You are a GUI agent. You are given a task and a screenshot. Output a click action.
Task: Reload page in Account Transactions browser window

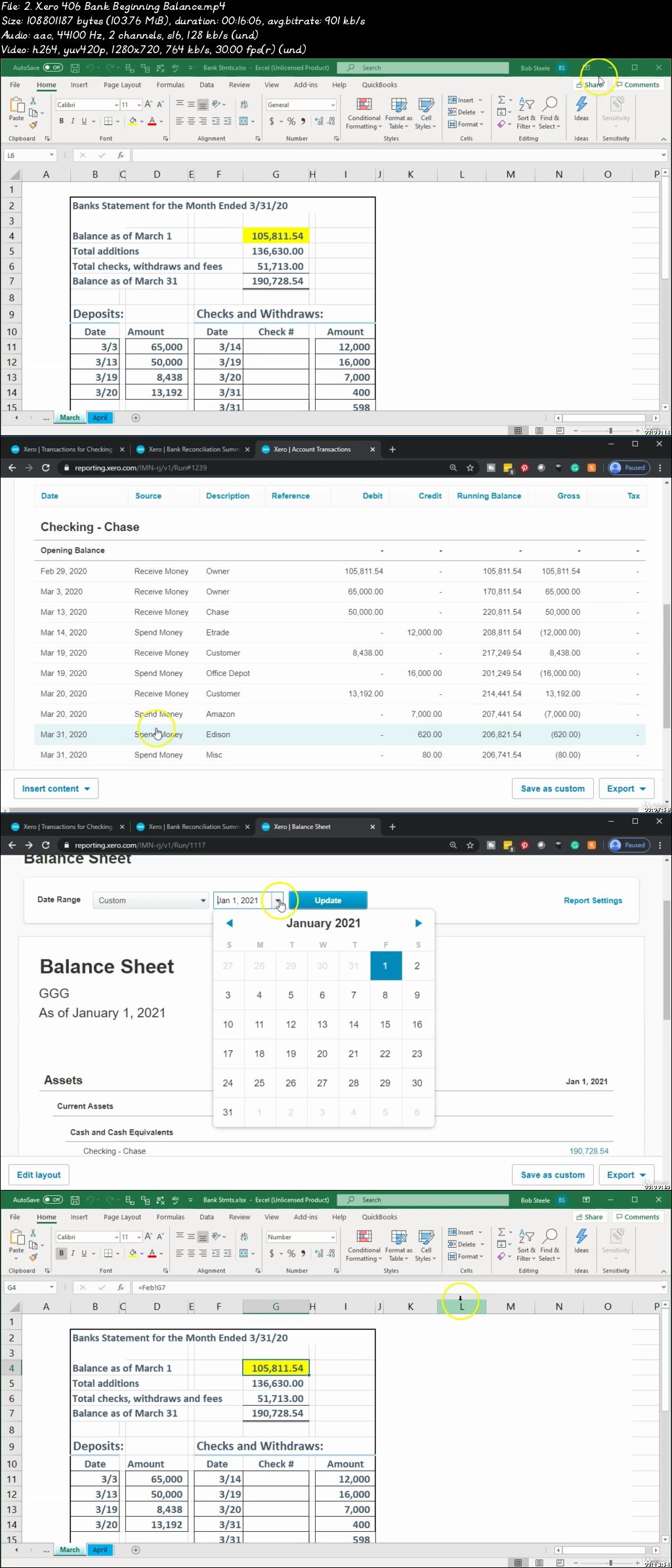(45, 467)
